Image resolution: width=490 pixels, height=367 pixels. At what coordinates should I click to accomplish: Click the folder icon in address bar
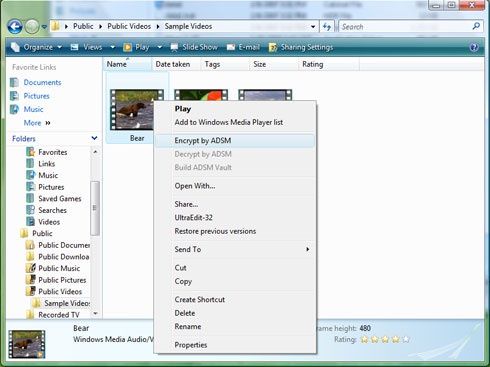point(56,26)
